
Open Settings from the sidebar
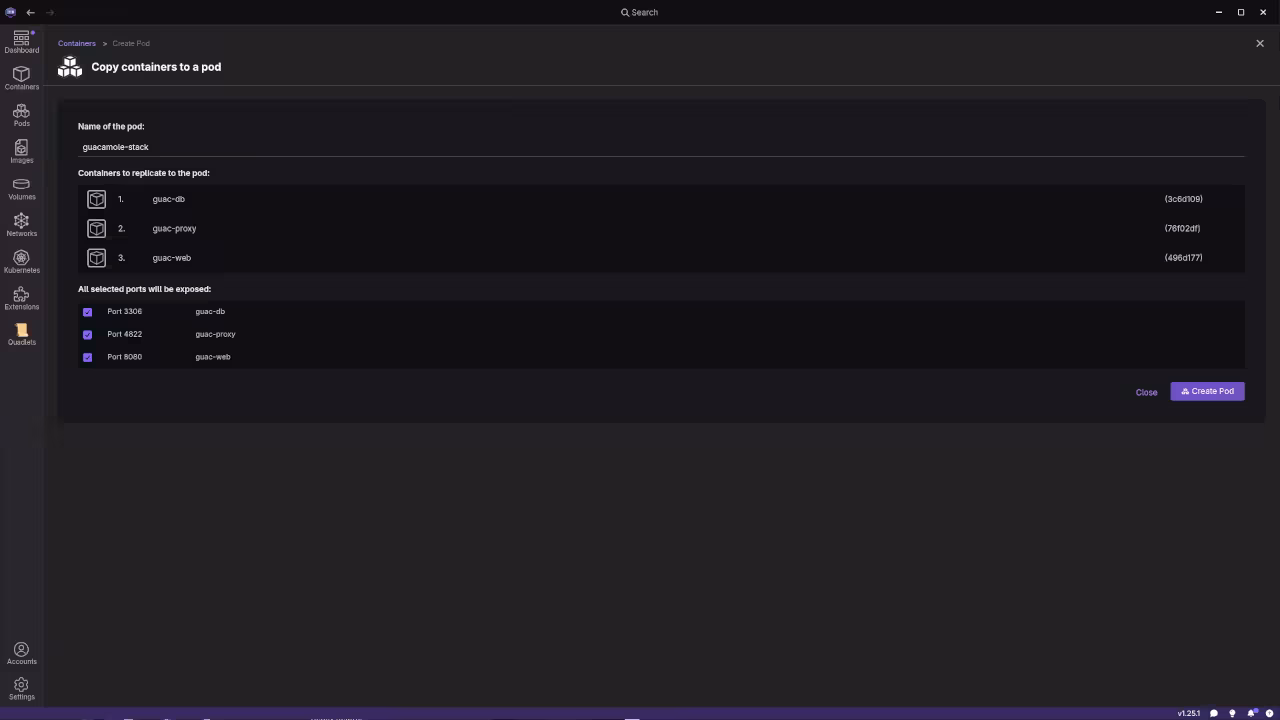point(21,690)
